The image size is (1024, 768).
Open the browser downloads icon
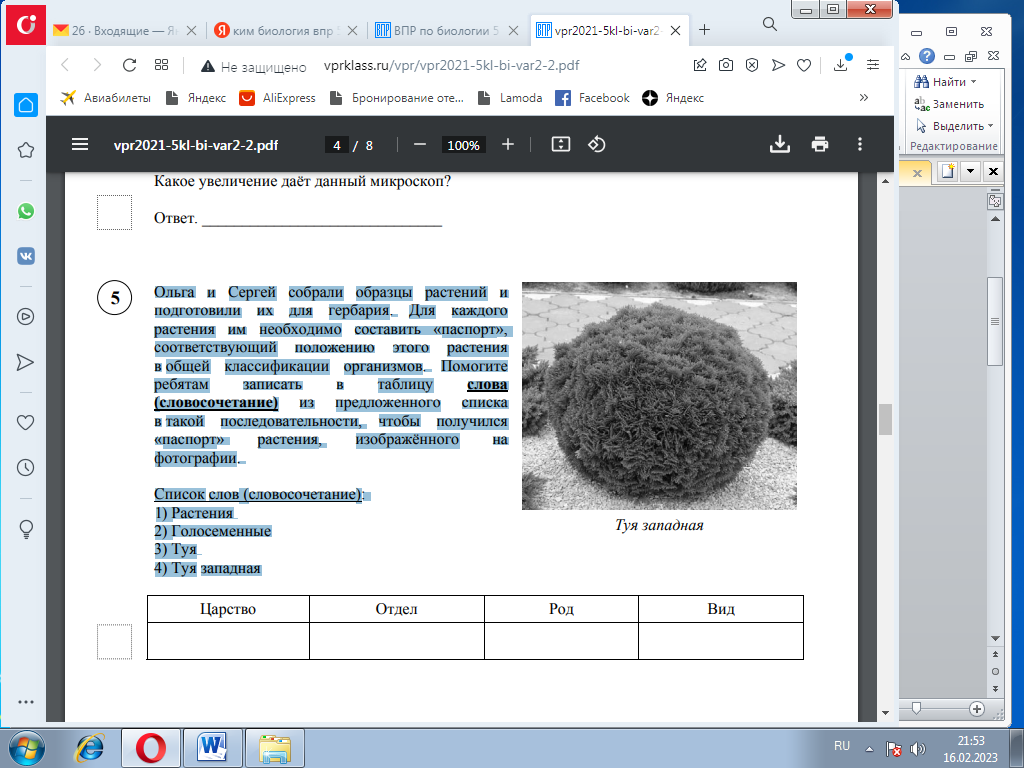click(841, 64)
